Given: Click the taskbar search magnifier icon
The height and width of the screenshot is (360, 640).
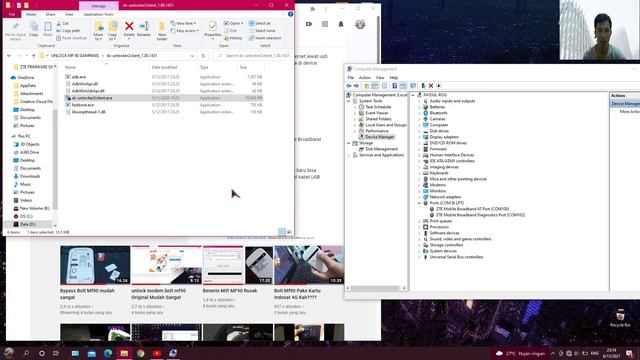Looking at the screenshot, I should [26, 353].
